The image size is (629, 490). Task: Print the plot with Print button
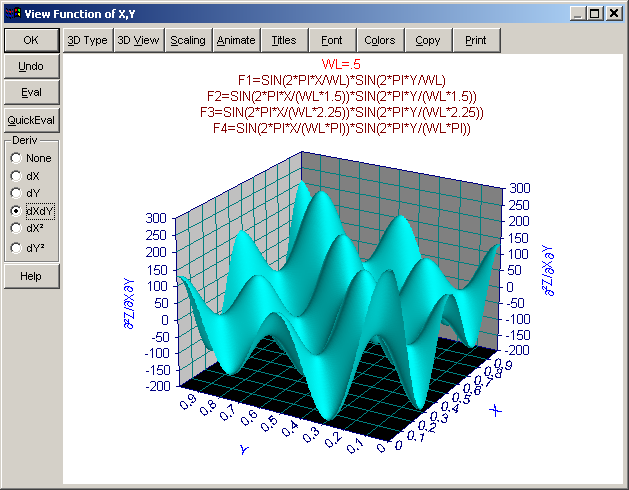476,40
